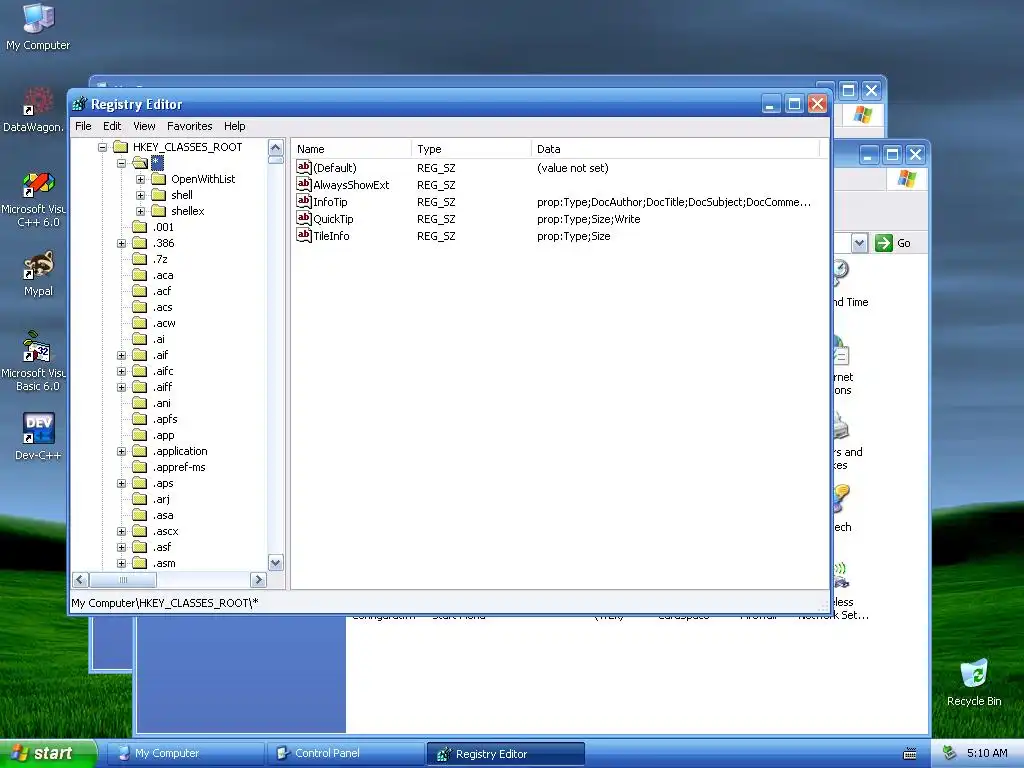Expand the shell subkey

pyautogui.click(x=140, y=195)
